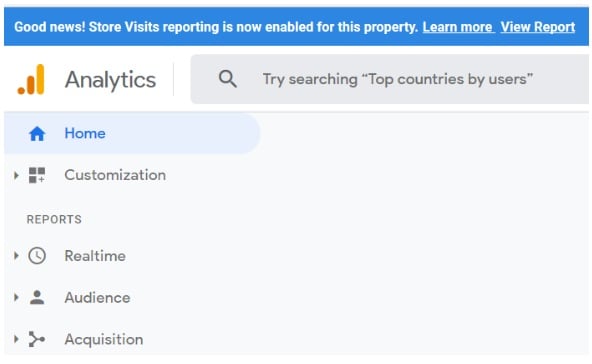Expand the Customization section arrow
592x364 pixels.
(x=16, y=175)
